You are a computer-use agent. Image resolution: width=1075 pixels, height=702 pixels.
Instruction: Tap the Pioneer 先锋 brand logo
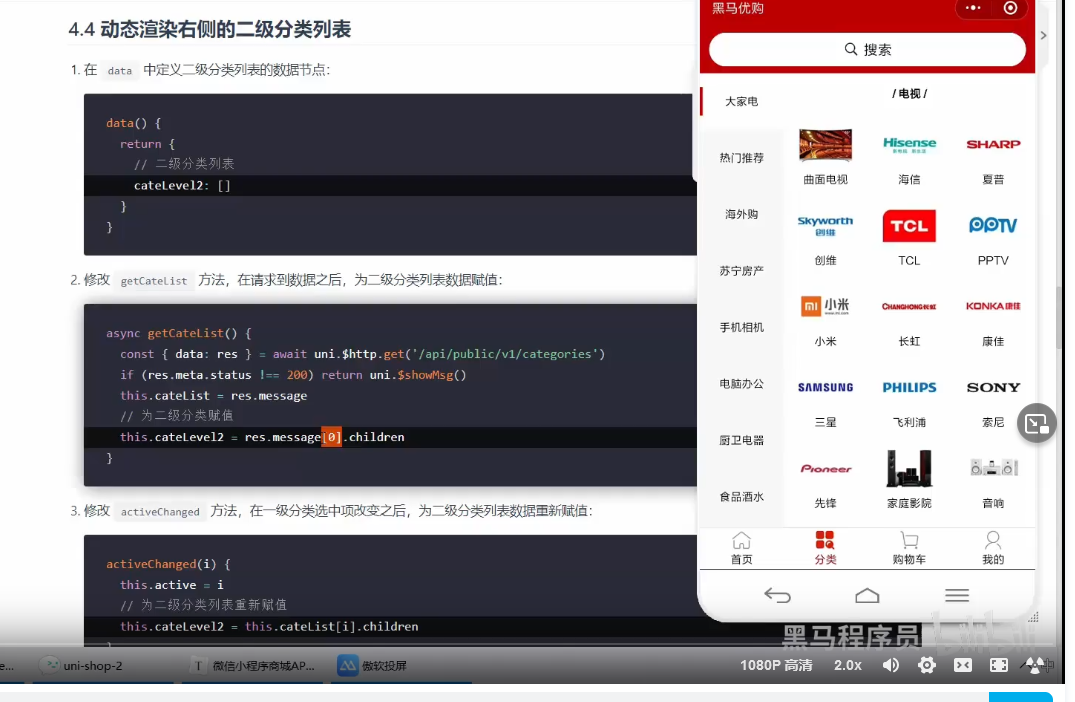click(825, 469)
